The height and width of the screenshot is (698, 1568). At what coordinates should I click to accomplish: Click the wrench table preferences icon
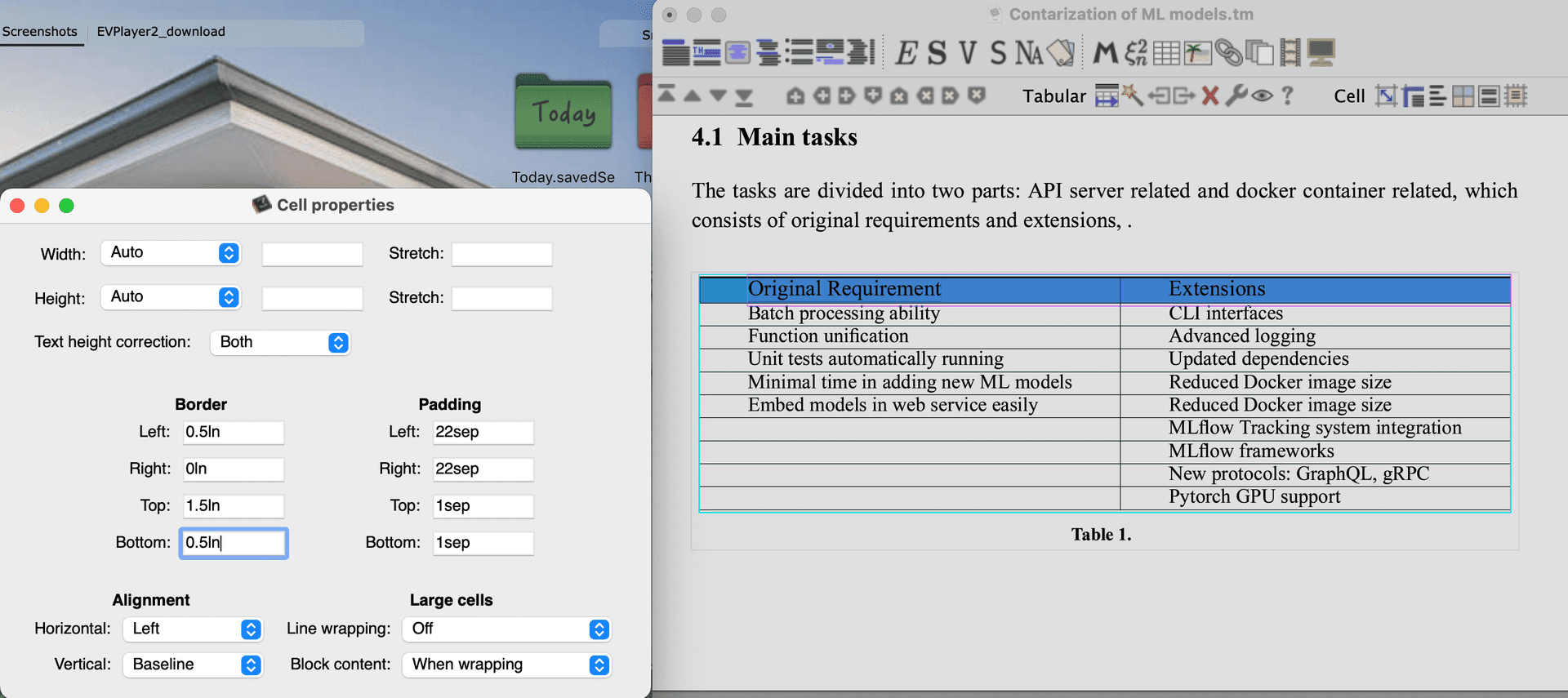click(1236, 96)
